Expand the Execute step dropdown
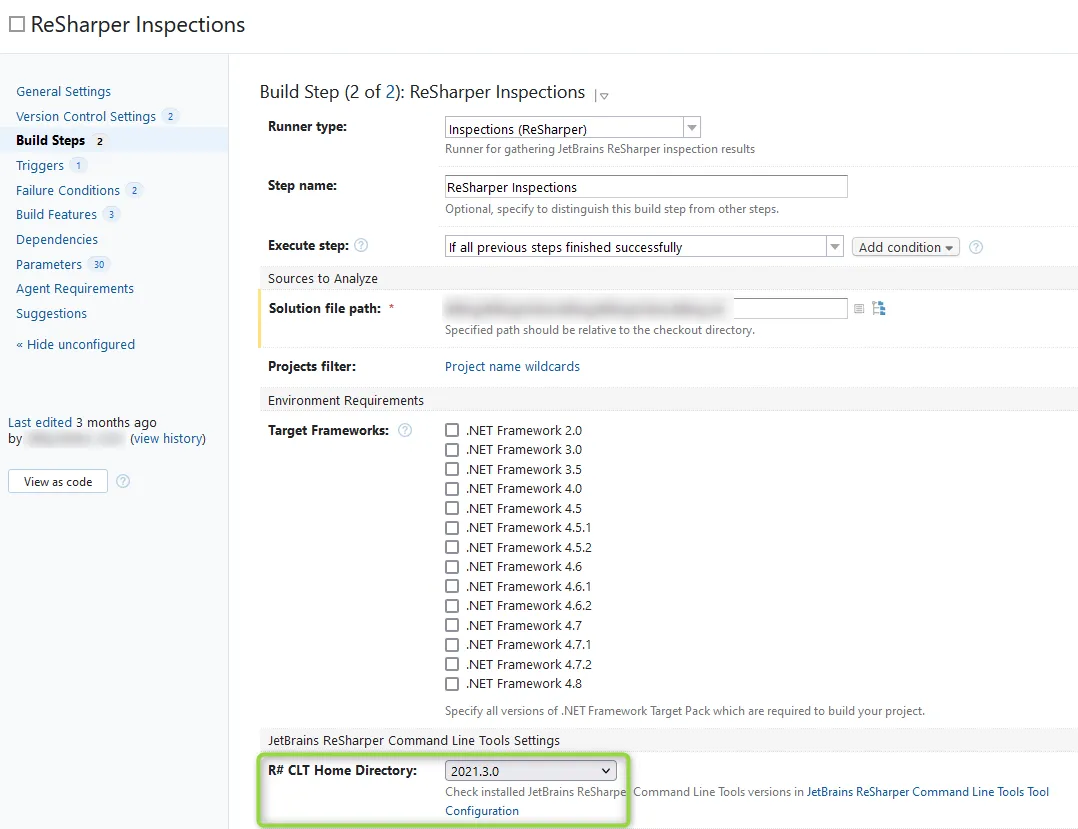 (644, 247)
